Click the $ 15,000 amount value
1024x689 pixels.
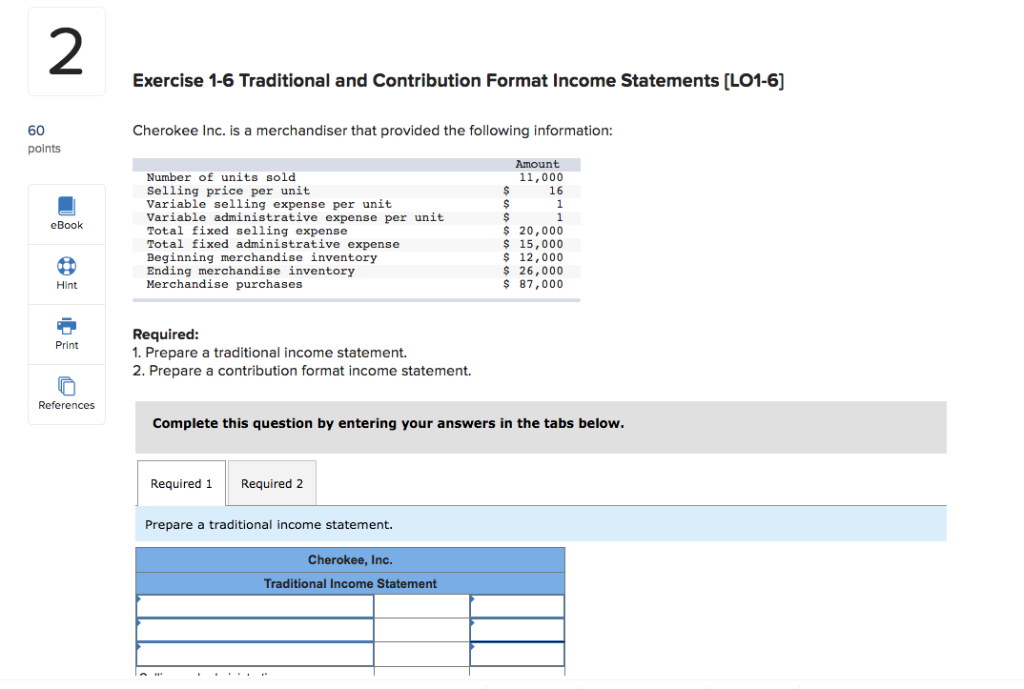[x=533, y=244]
